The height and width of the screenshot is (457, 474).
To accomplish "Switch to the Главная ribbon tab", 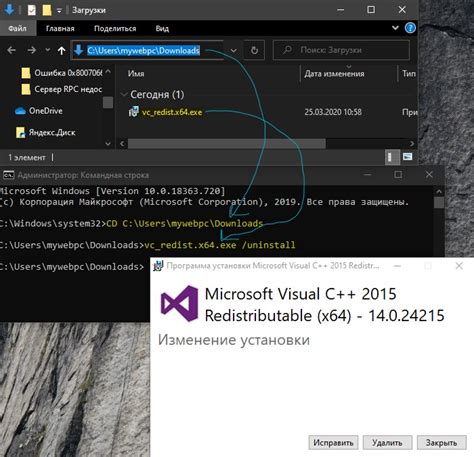I will point(60,29).
